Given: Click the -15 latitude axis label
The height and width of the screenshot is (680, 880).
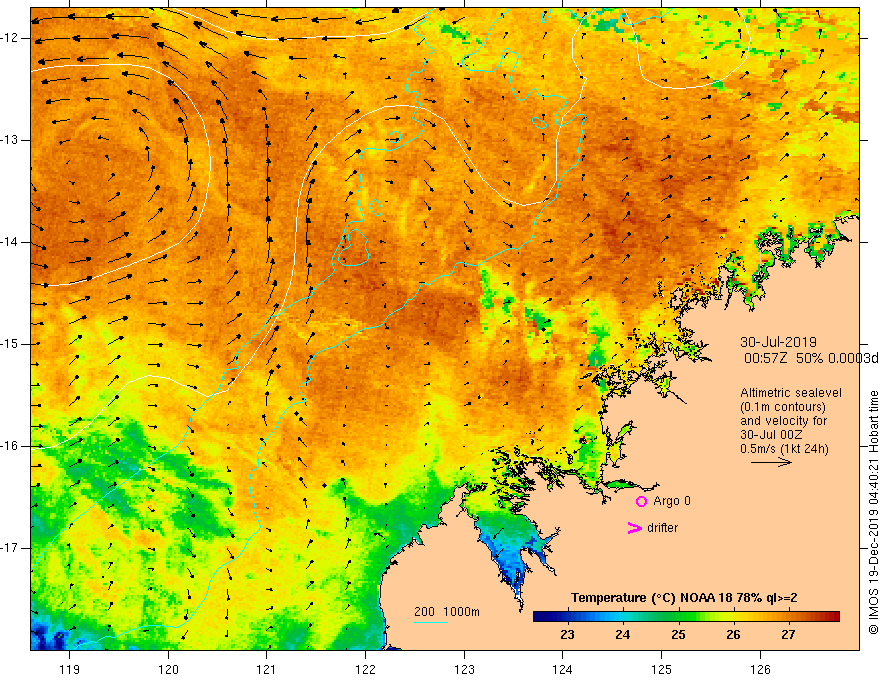Looking at the screenshot, I should pyautogui.click(x=10, y=344).
